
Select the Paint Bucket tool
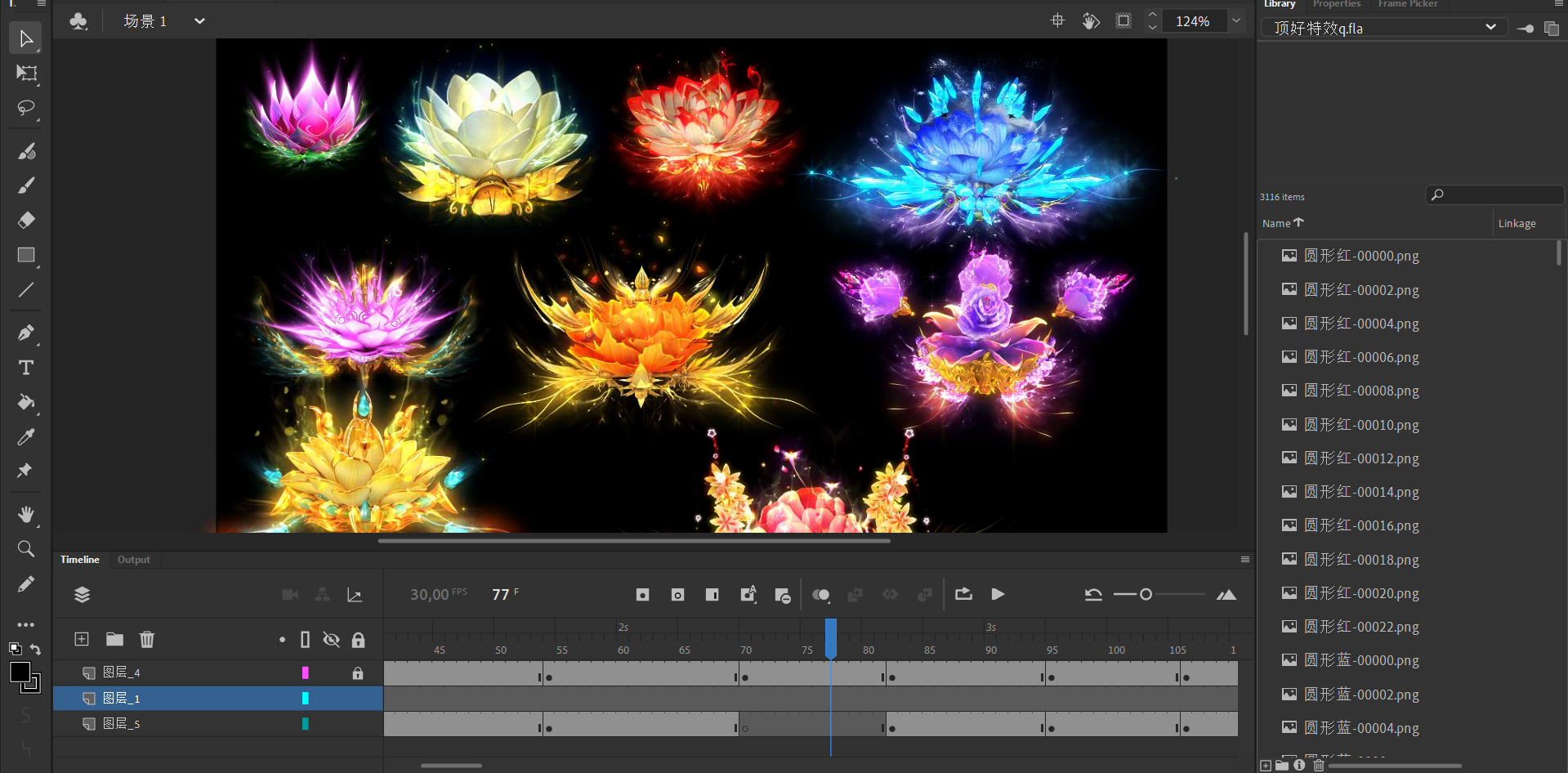[26, 402]
